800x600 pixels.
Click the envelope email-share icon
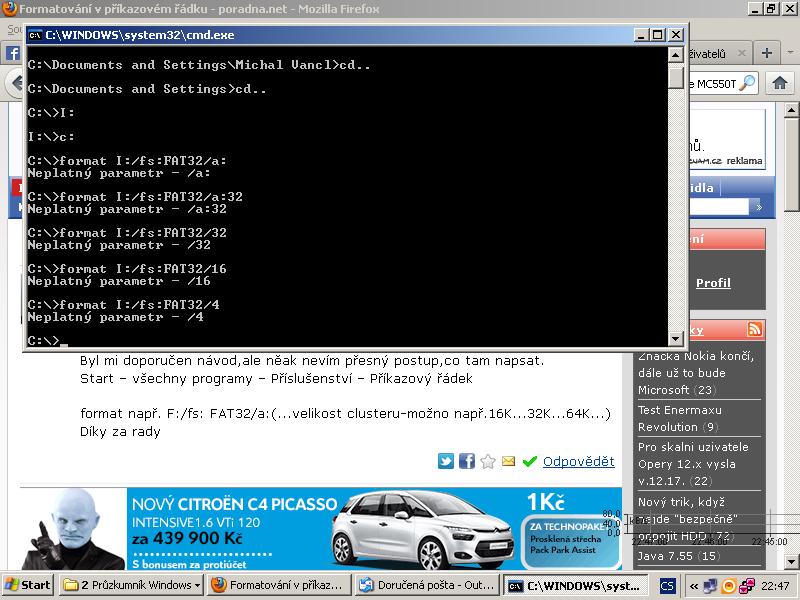click(508, 461)
